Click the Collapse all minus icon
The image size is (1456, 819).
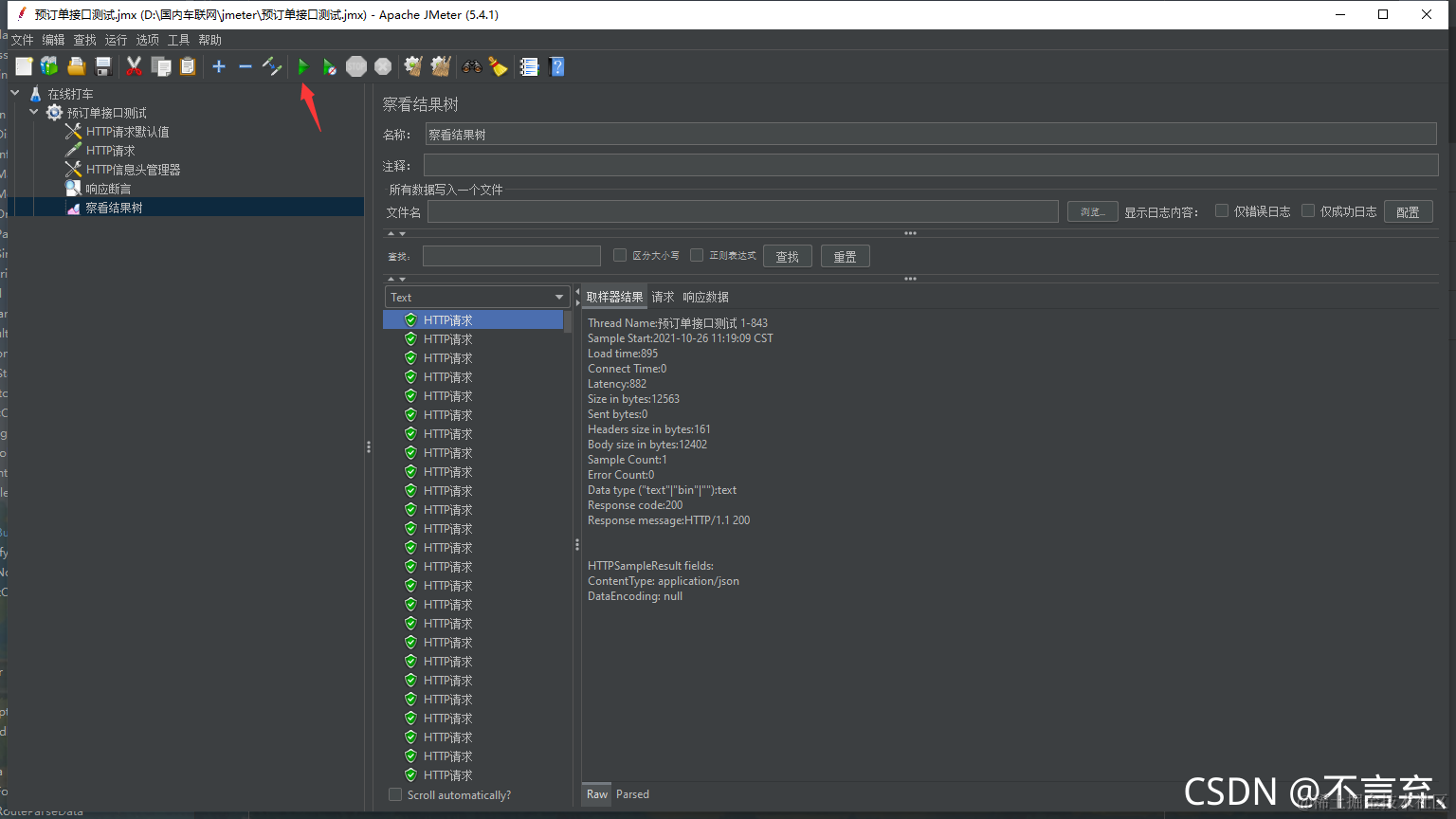point(245,66)
